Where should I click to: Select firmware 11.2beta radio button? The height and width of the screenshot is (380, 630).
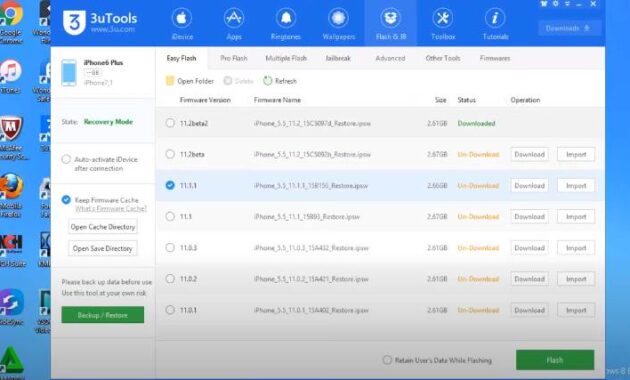point(170,154)
